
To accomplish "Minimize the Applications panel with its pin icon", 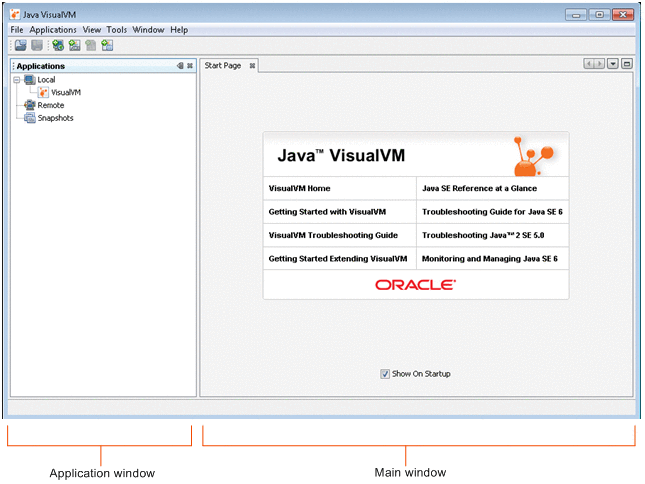I will pyautogui.click(x=180, y=66).
